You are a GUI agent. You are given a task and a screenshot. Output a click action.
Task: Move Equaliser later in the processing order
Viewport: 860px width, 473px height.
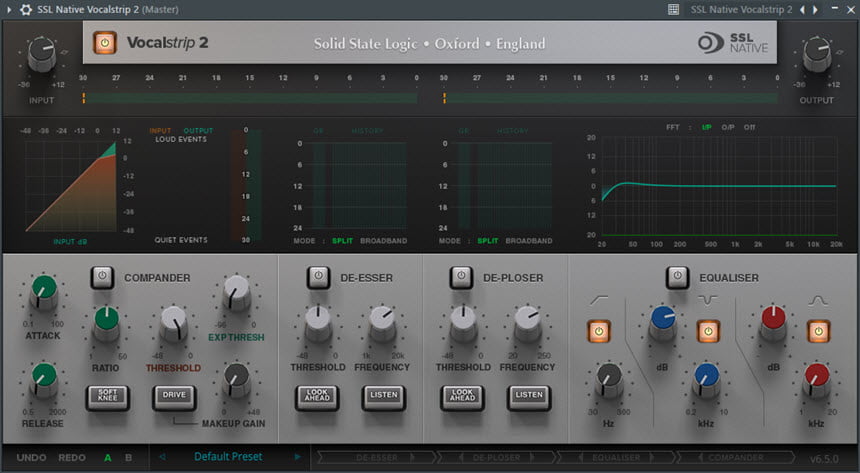tap(652, 457)
